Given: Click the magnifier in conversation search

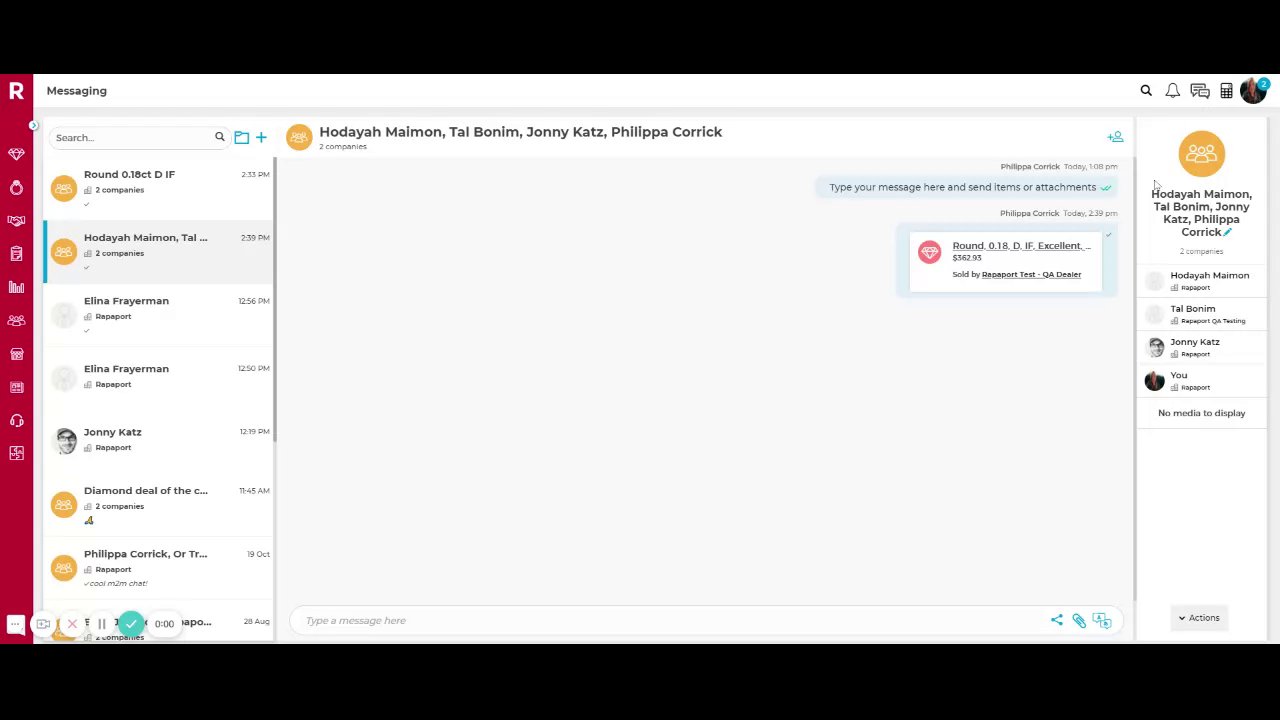Looking at the screenshot, I should [x=220, y=137].
